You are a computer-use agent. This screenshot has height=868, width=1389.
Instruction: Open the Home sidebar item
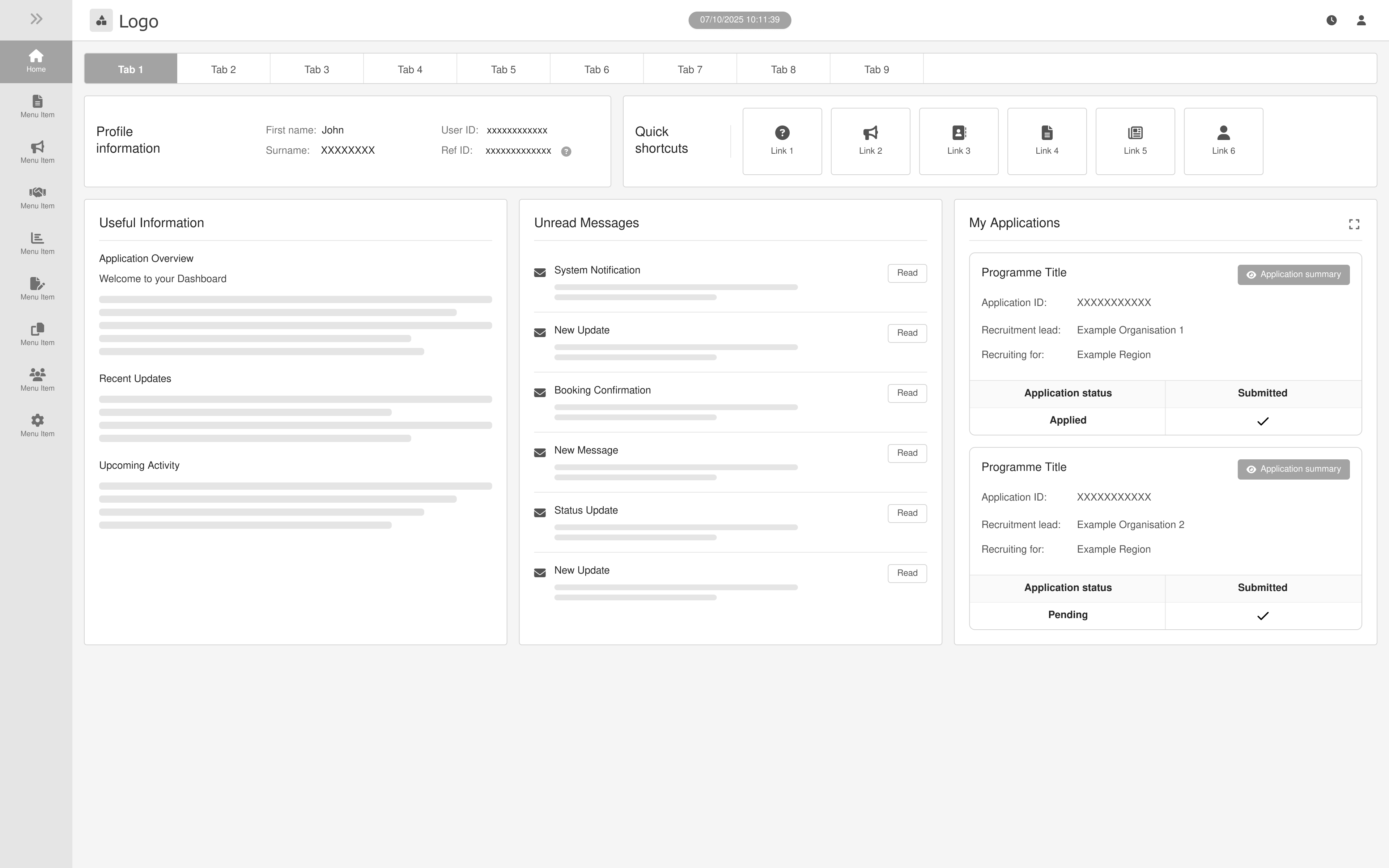point(36,61)
